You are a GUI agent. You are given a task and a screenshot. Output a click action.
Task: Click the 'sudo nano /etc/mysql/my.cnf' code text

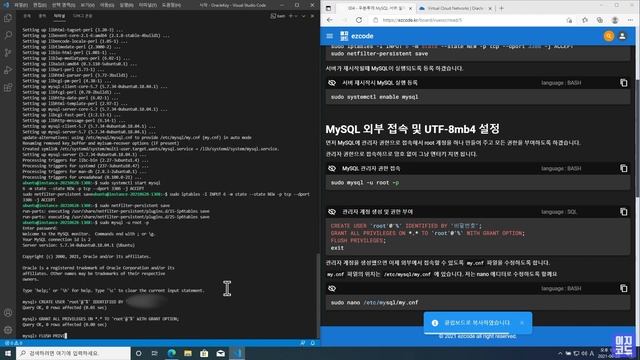[374, 302]
